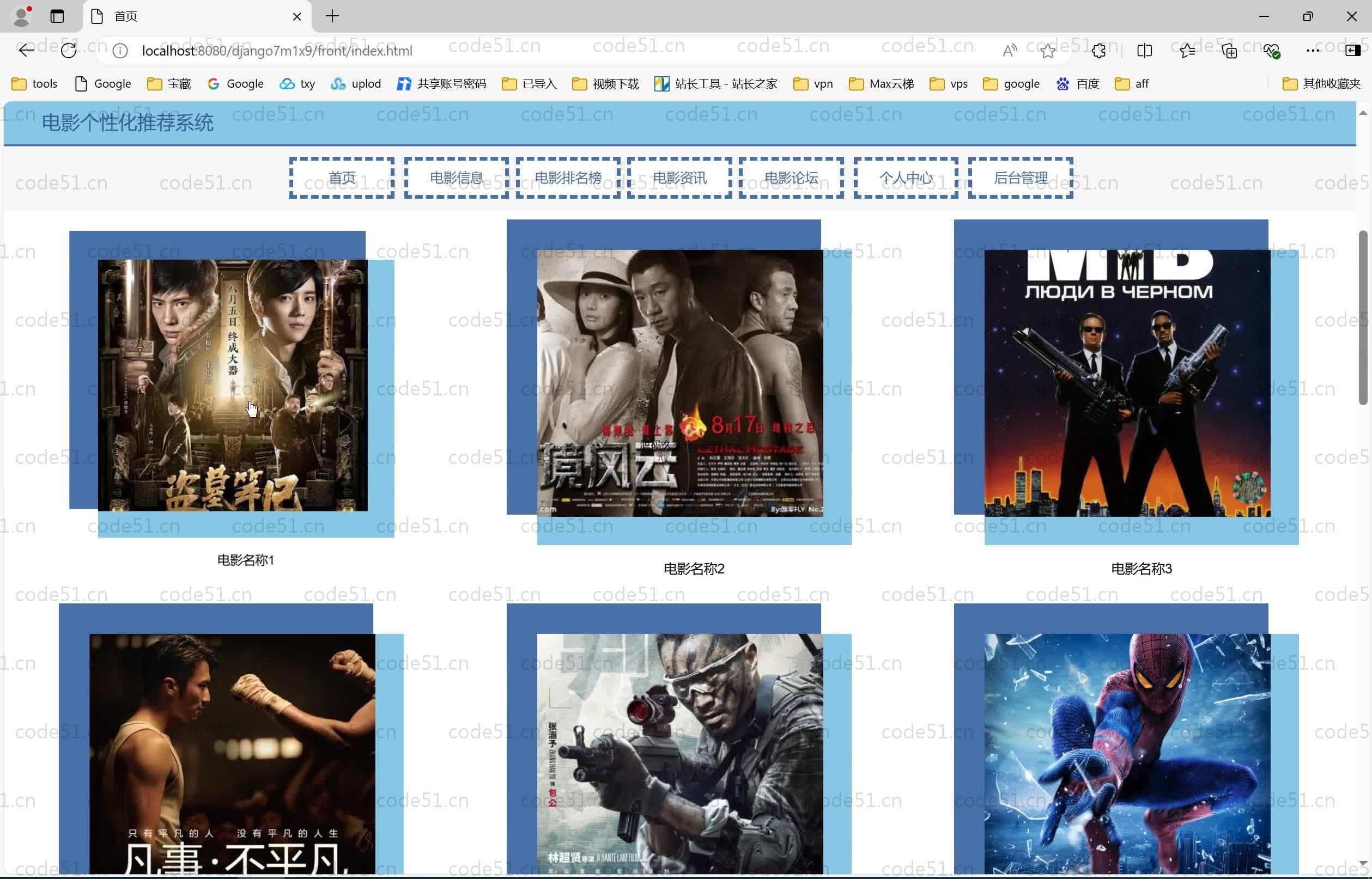Open Google bookmark with colored G
Viewport: 1372px width, 879px height.
click(235, 84)
